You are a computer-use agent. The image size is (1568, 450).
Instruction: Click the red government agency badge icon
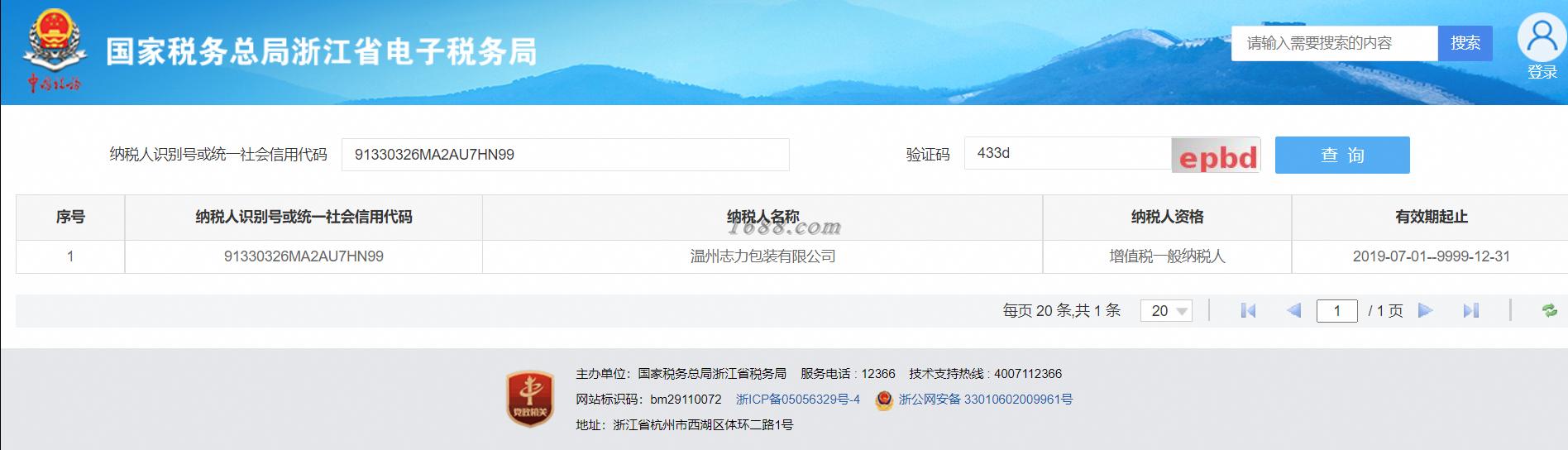click(x=530, y=399)
